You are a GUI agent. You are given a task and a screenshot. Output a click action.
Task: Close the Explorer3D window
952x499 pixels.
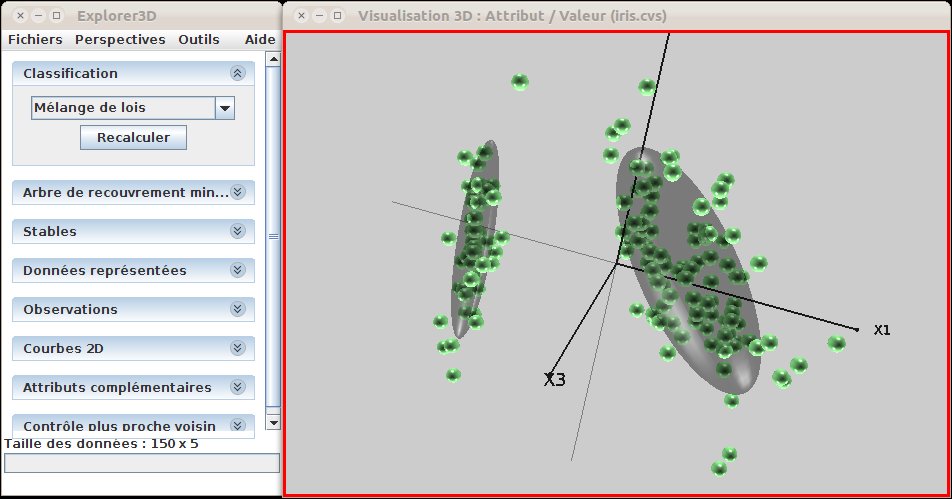(x=20, y=16)
